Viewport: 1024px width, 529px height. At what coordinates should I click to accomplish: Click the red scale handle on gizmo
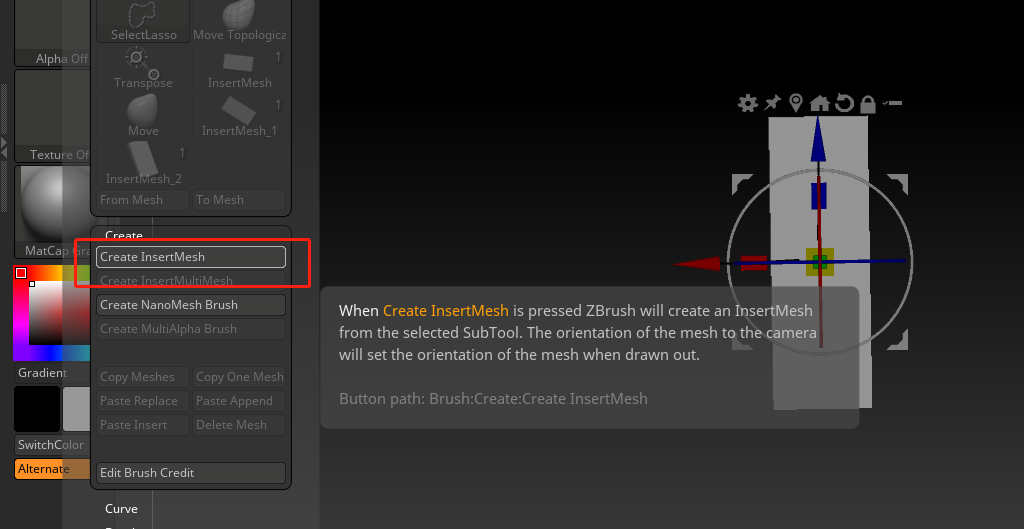pos(754,263)
